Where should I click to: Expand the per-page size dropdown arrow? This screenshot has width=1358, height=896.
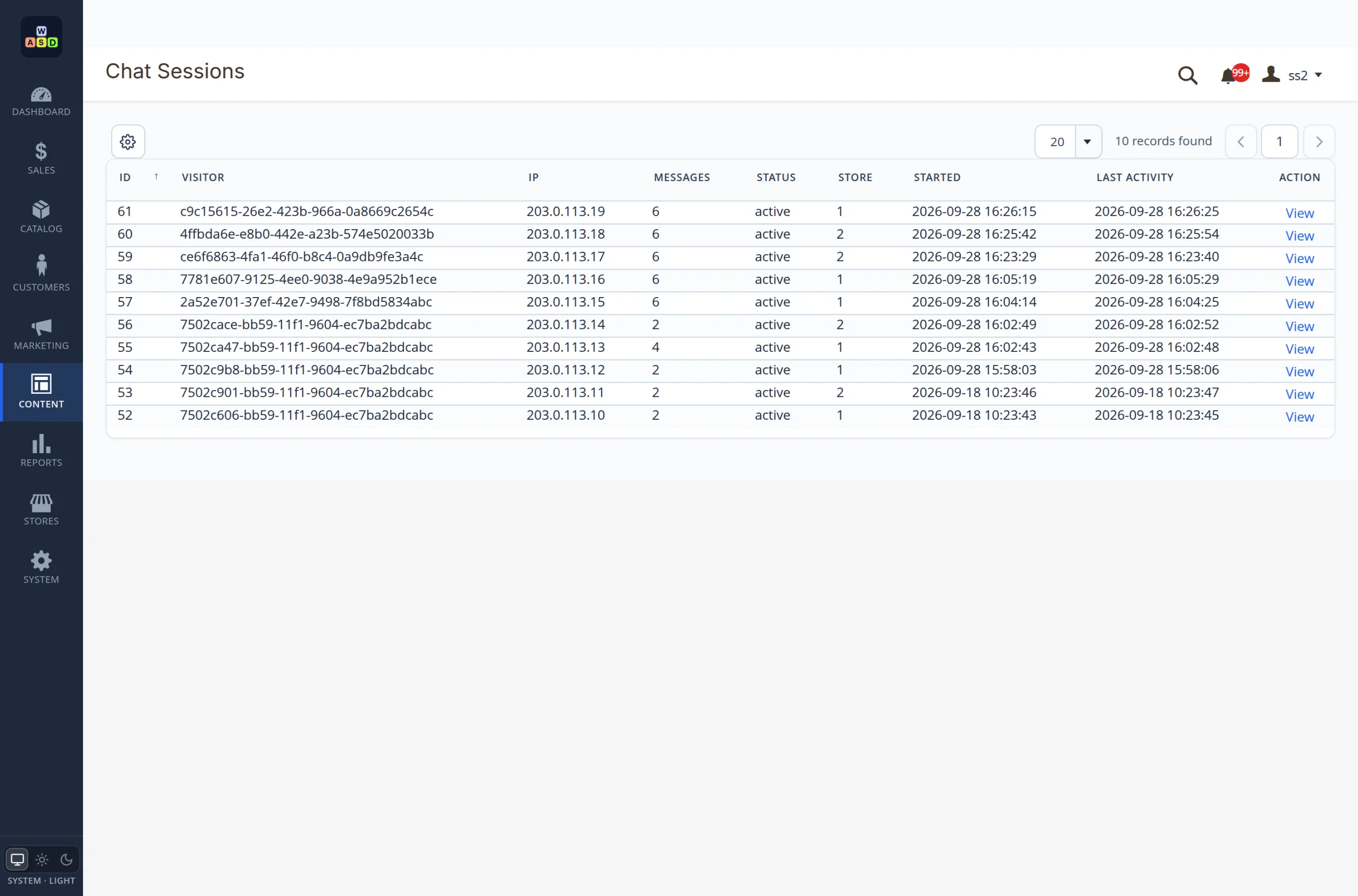click(x=1087, y=142)
